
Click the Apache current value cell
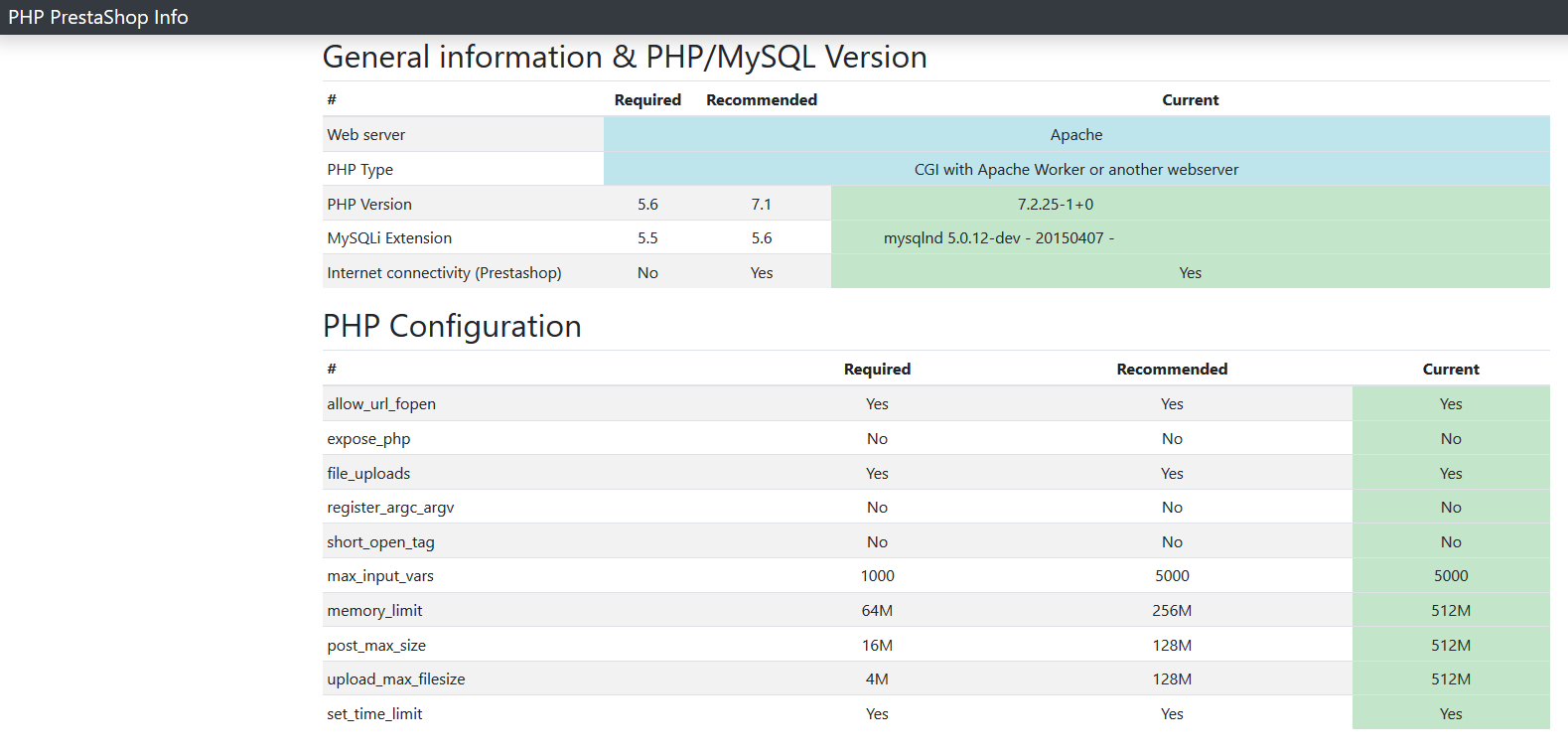1076,135
